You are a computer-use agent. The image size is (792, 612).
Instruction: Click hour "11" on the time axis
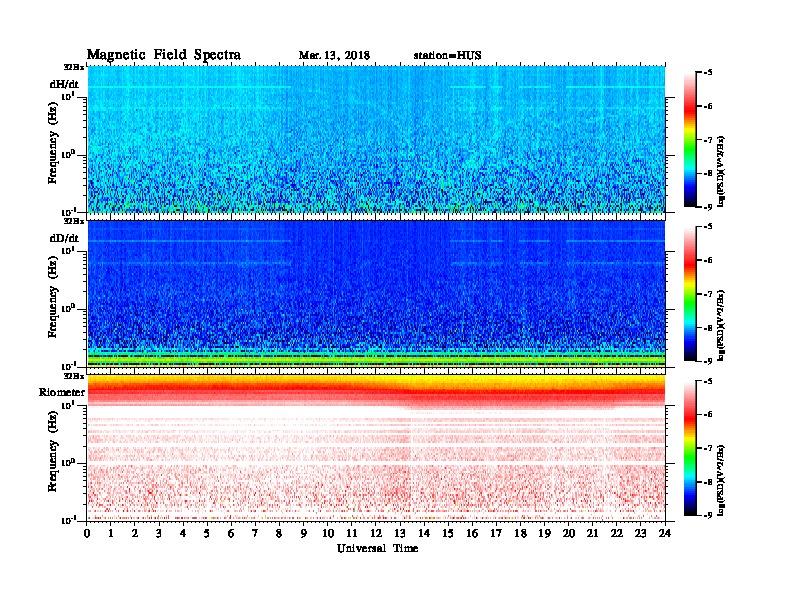[352, 533]
